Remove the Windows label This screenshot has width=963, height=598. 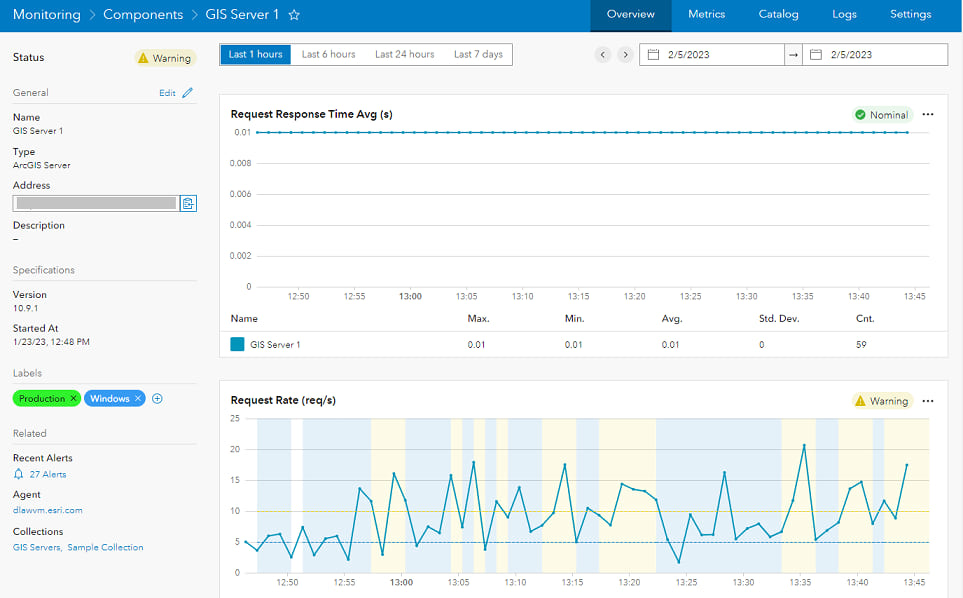point(138,398)
